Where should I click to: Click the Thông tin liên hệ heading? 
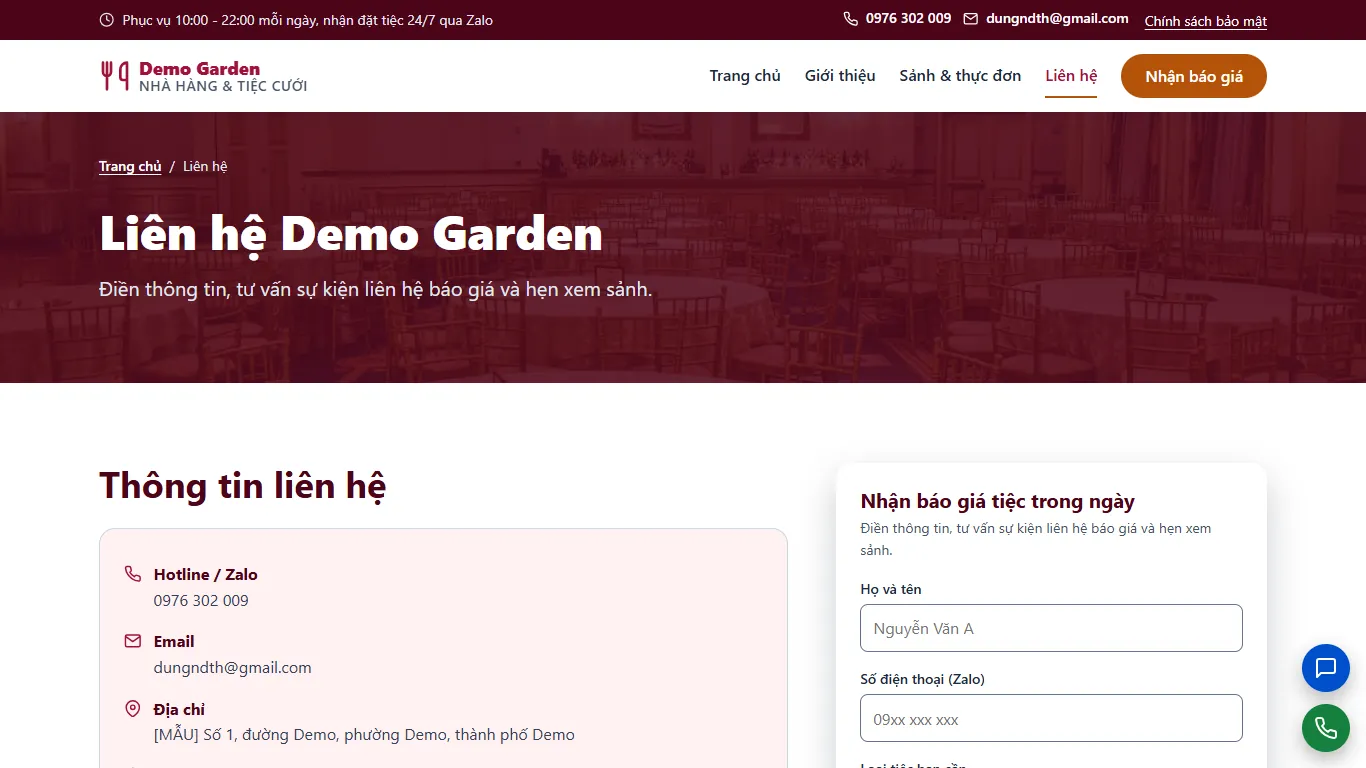tap(243, 486)
